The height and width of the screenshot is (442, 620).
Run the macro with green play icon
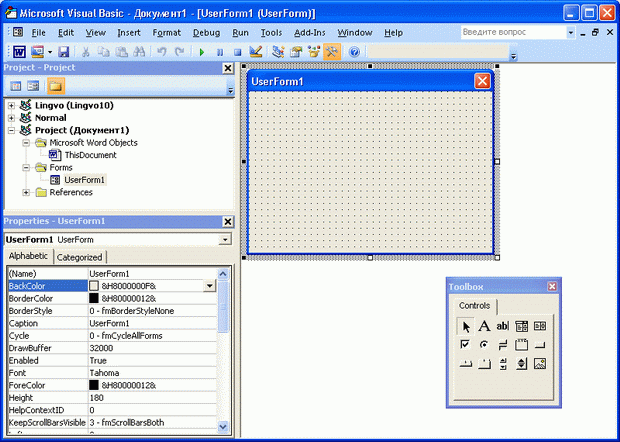(202, 52)
